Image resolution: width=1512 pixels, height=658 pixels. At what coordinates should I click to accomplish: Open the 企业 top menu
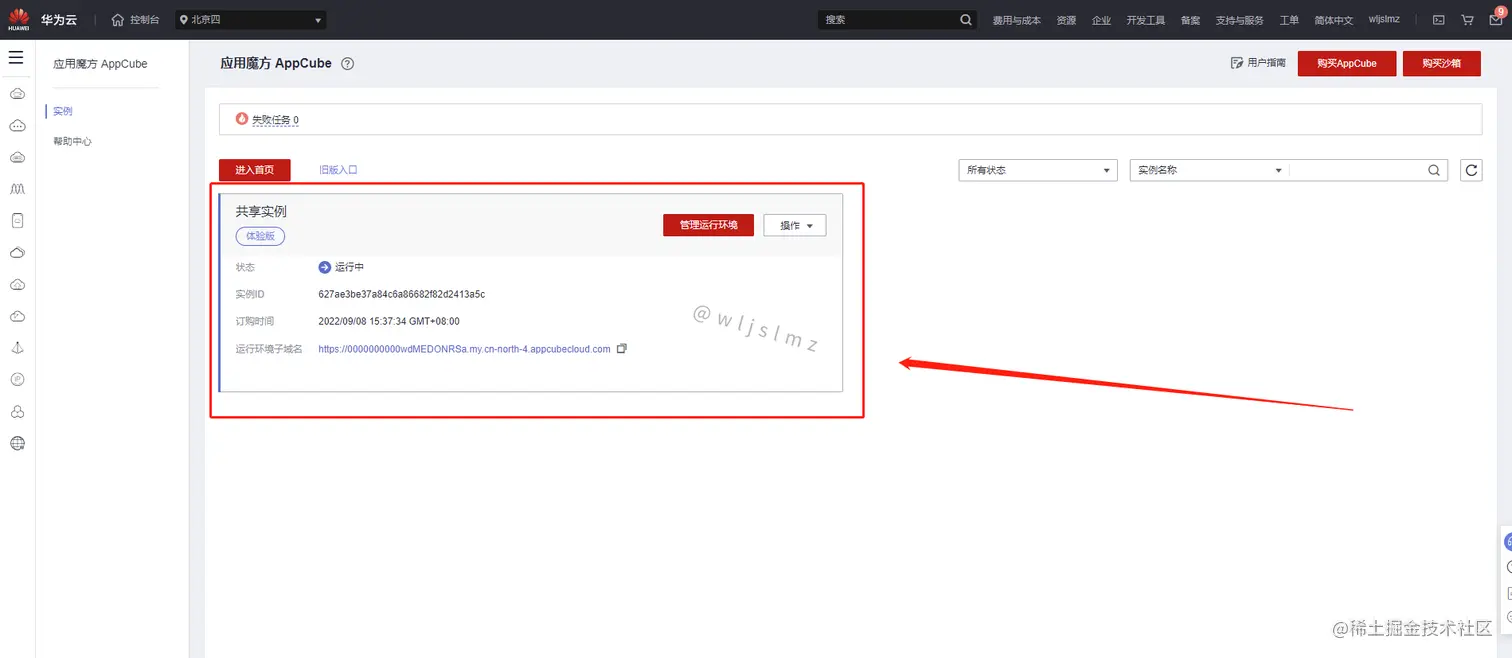click(1101, 20)
